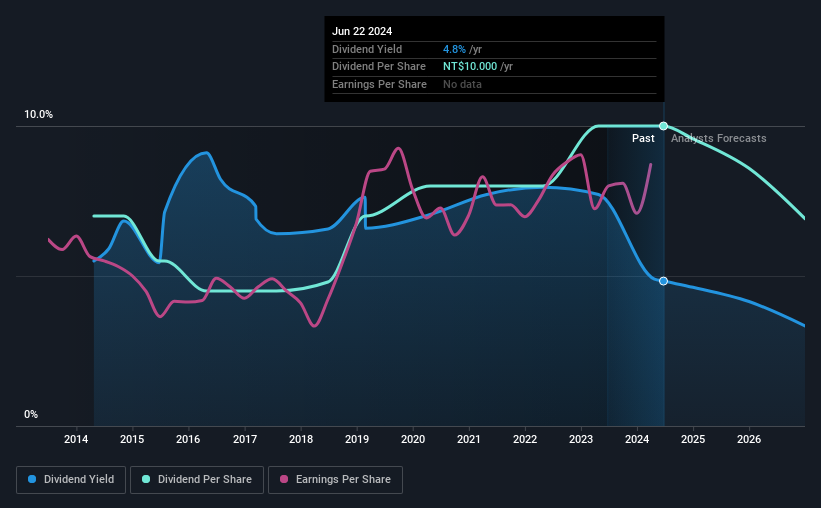Click the 0% y-axis label
821x508 pixels.
[31, 414]
